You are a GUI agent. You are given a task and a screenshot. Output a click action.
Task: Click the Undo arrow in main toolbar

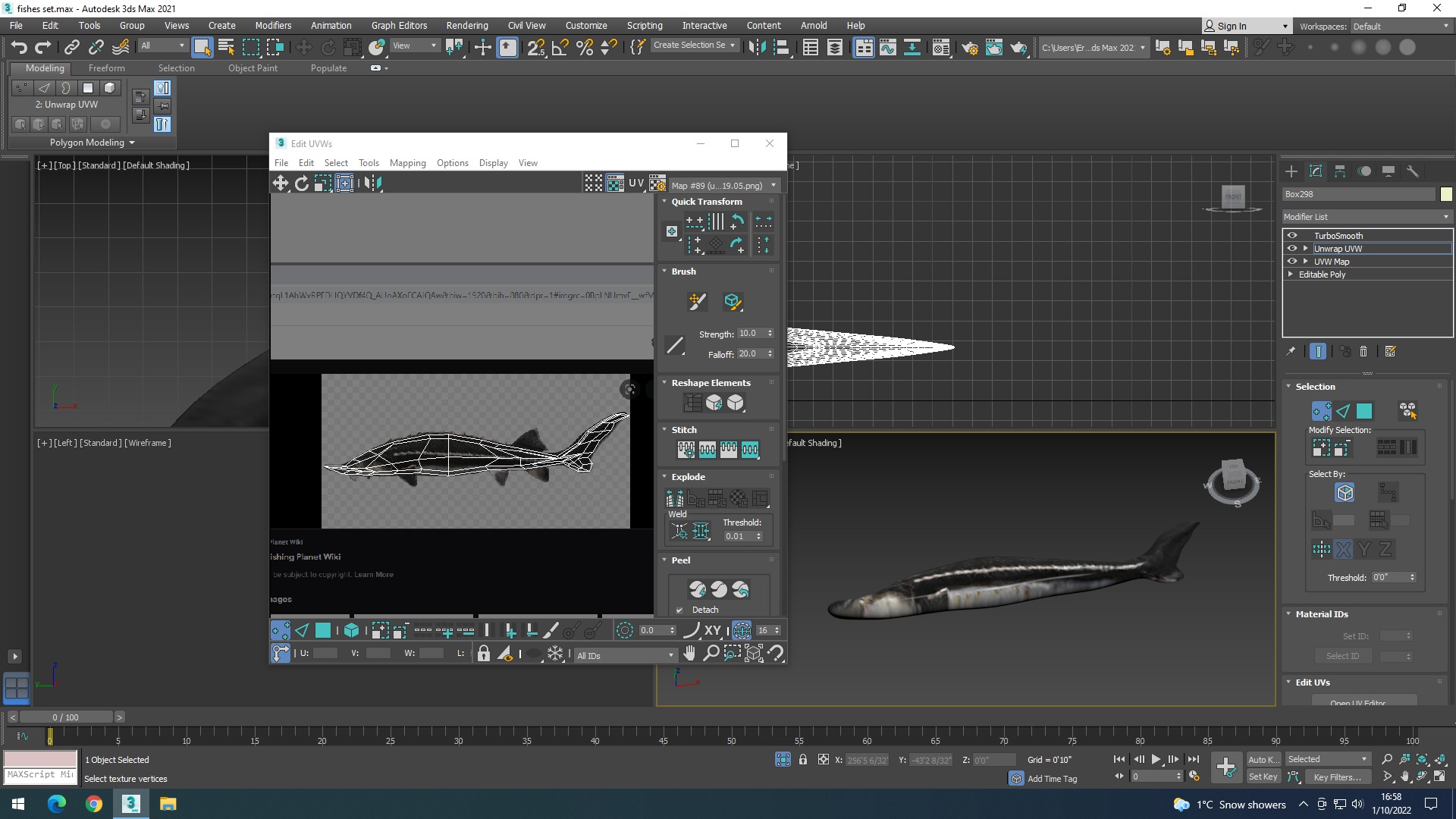pos(19,47)
